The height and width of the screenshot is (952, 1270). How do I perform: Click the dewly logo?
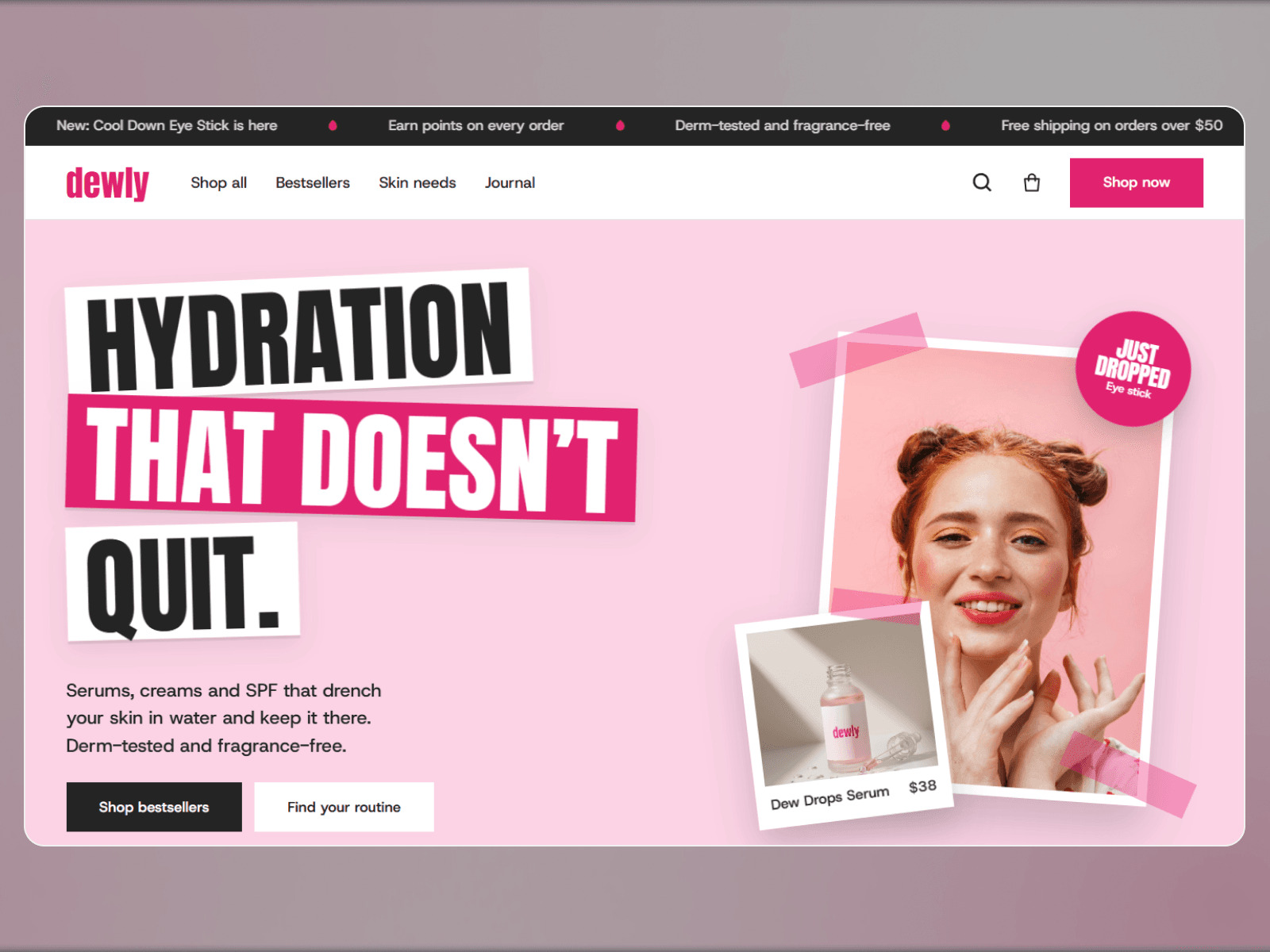[107, 183]
